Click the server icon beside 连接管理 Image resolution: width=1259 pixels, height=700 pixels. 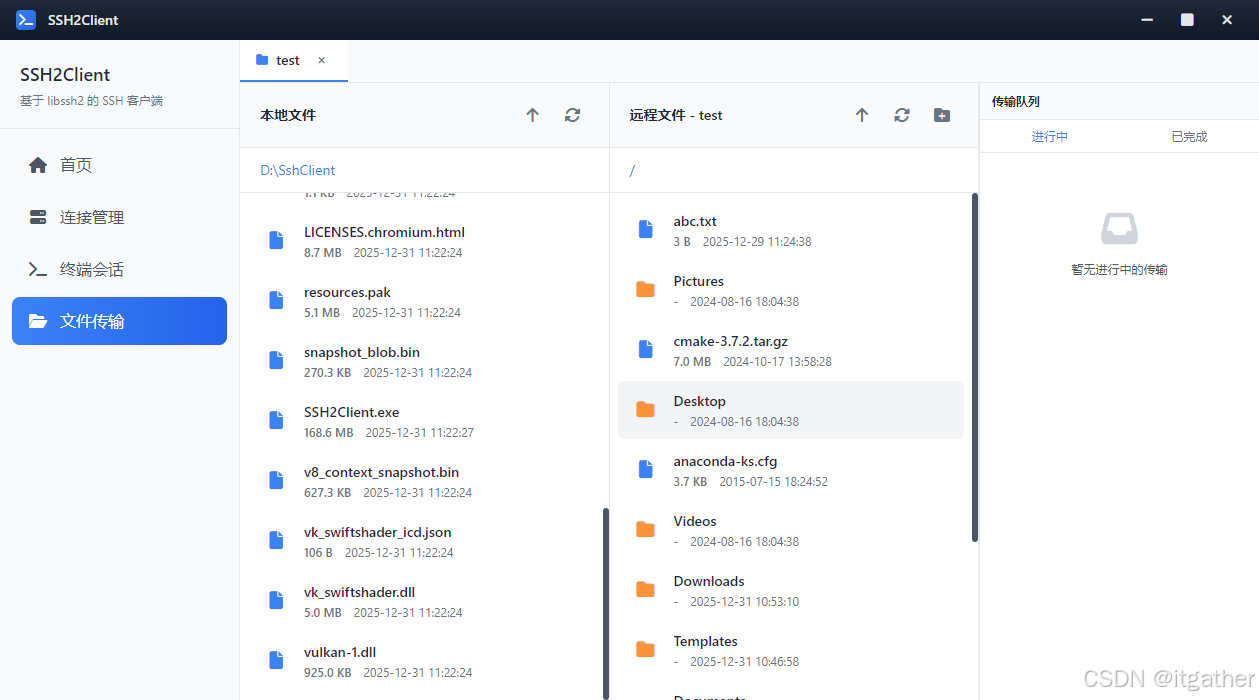pyautogui.click(x=38, y=217)
